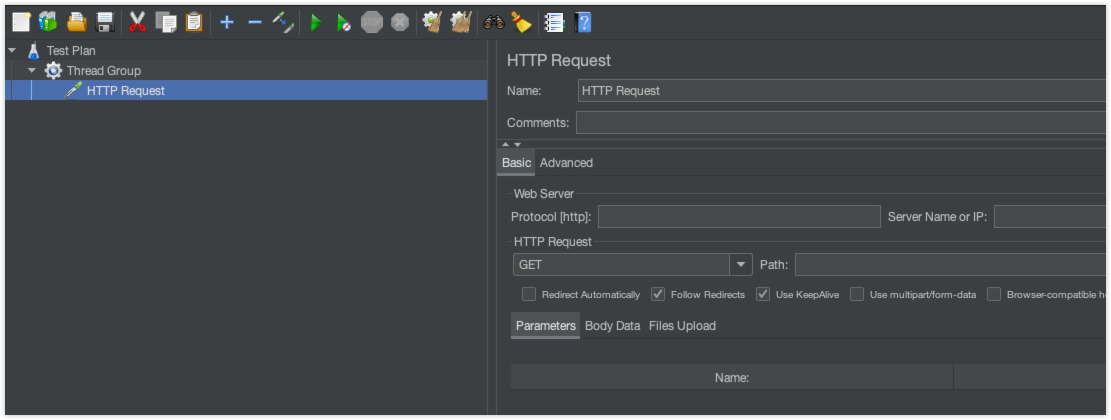The width and height of the screenshot is (1111, 420).
Task: Enable Redirect Automatically checkbox
Action: coord(529,294)
